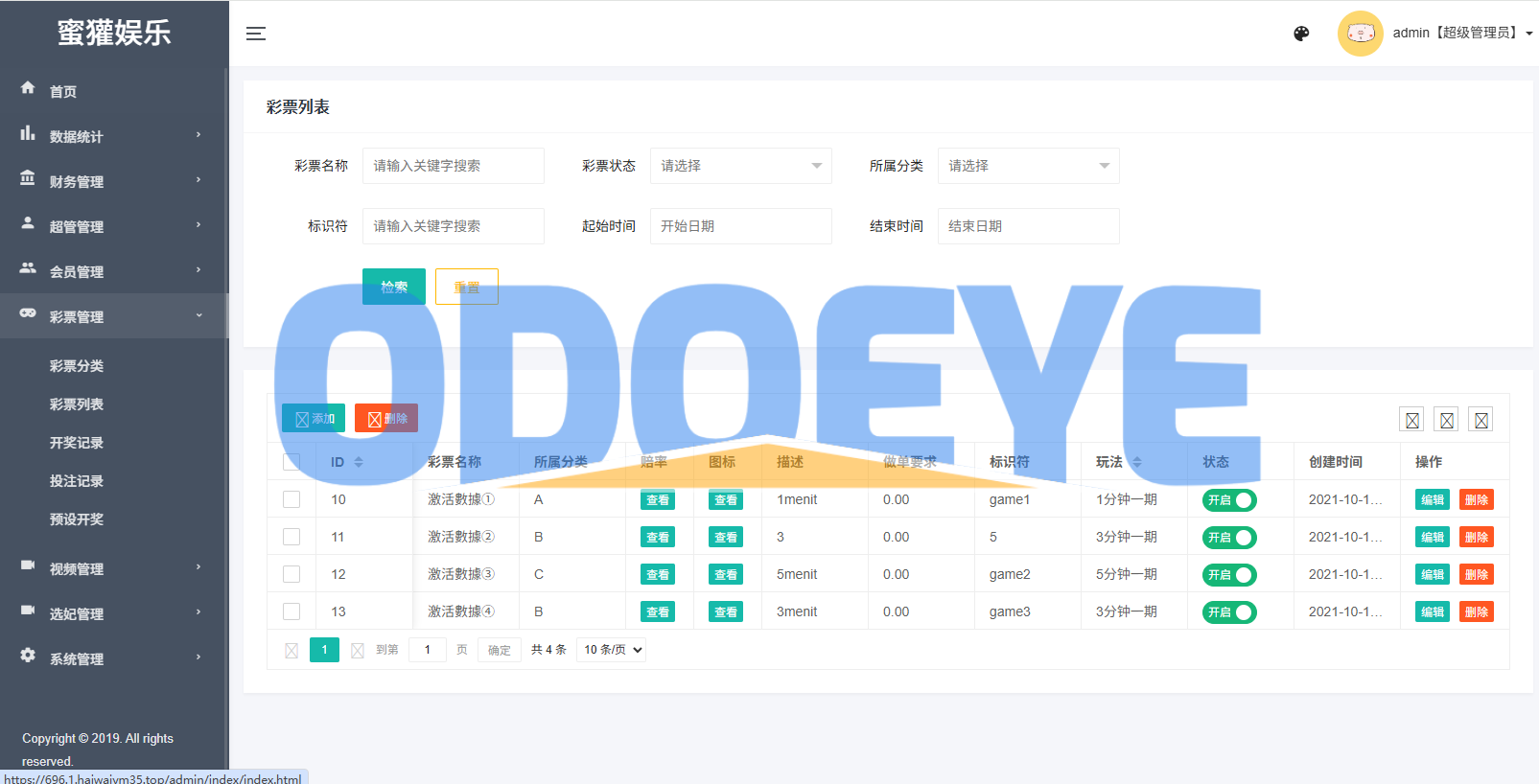1539x784 pixels.
Task: Collapse the 彩票管理 menu chevron
Action: coord(198,315)
